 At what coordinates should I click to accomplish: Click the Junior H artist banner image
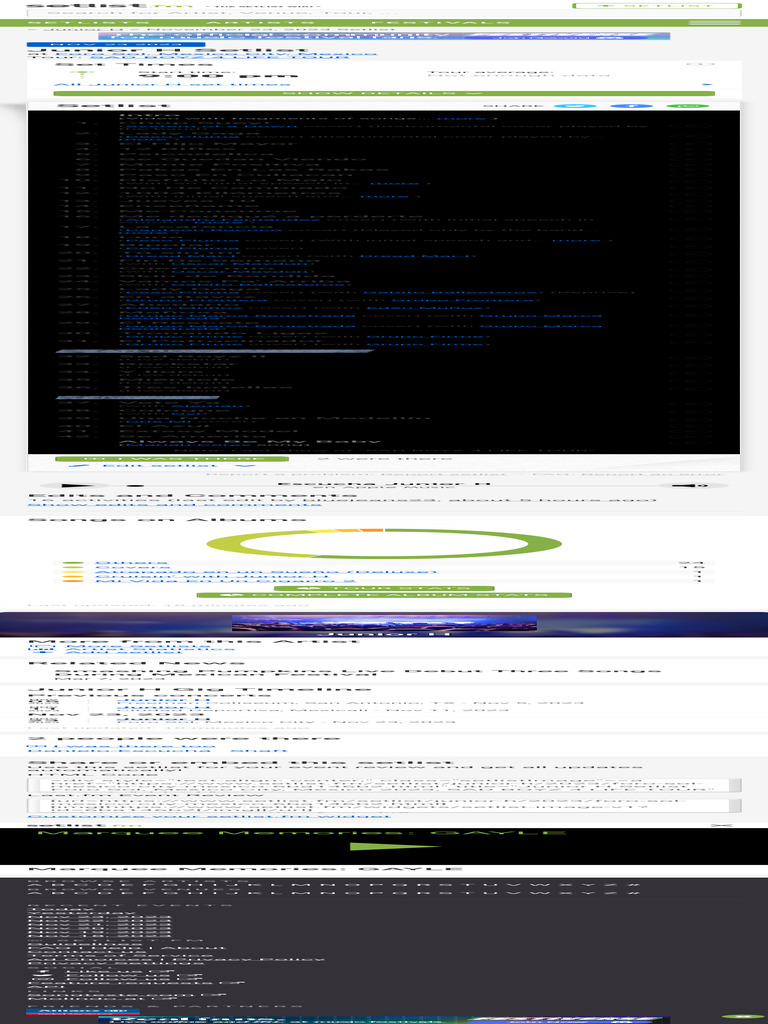[x=384, y=623]
